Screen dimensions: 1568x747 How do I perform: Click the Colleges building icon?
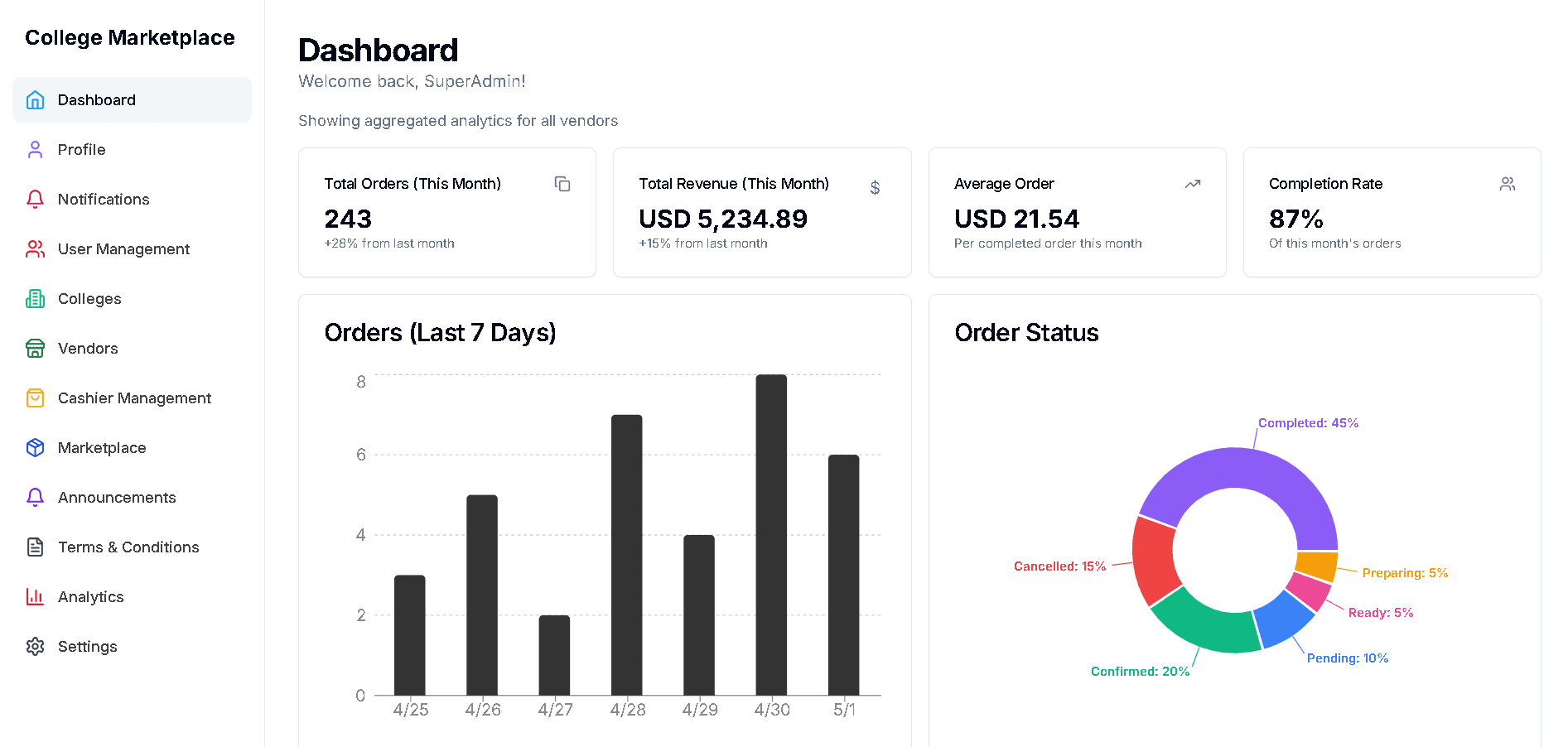coord(35,299)
